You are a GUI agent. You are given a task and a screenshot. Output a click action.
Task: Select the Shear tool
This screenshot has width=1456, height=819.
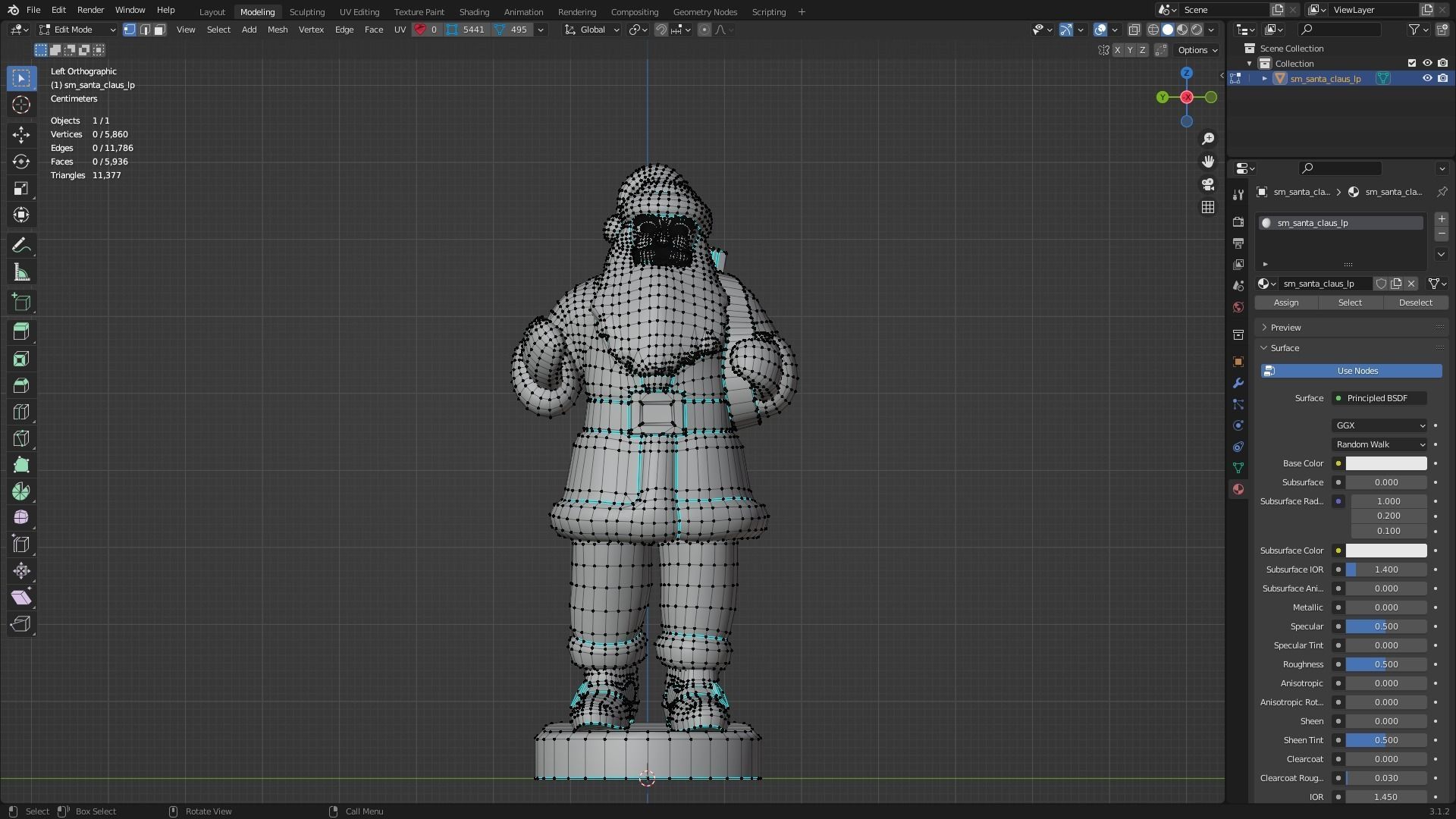[21, 598]
